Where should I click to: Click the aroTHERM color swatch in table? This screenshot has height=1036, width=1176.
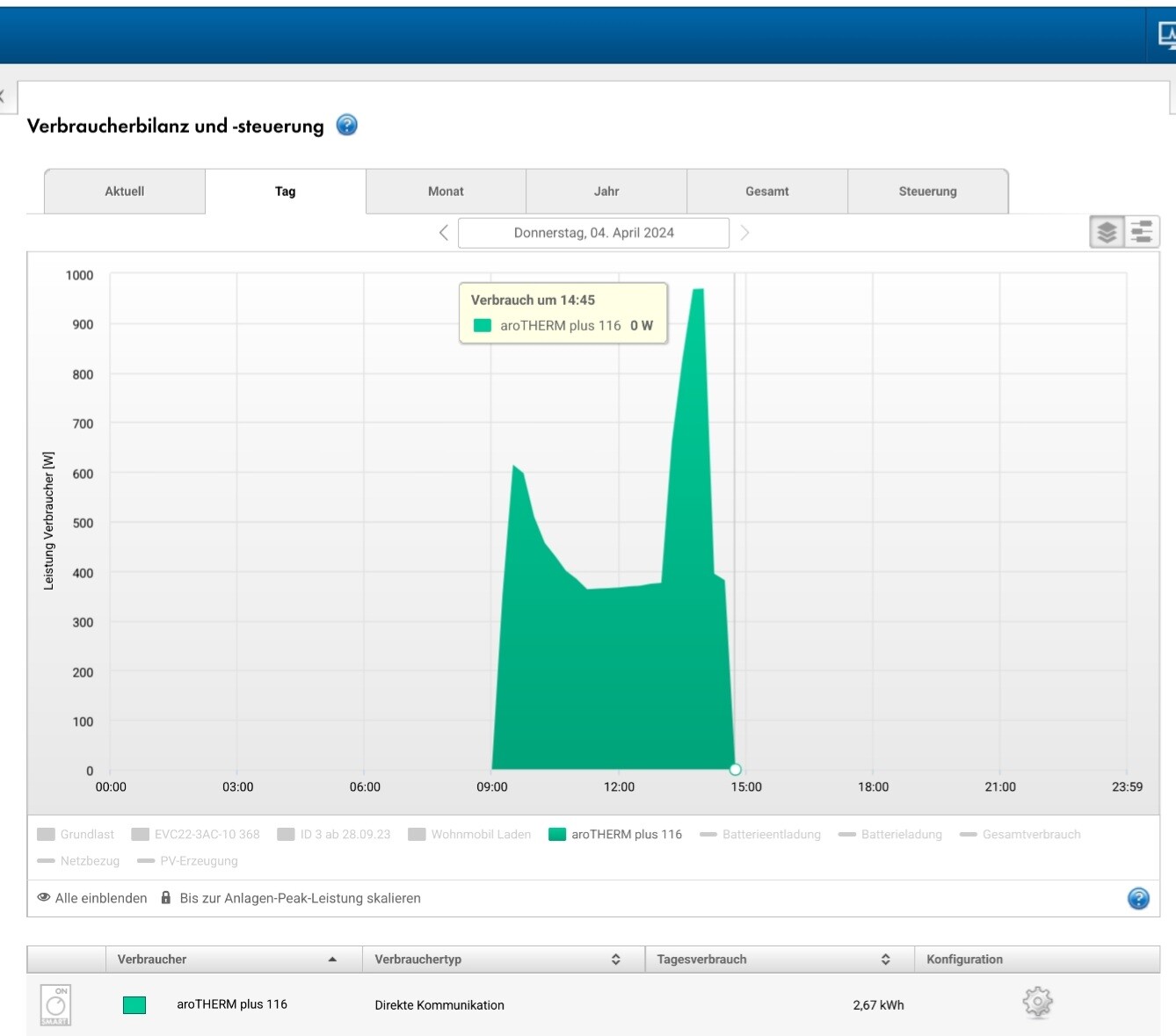coord(134,1005)
